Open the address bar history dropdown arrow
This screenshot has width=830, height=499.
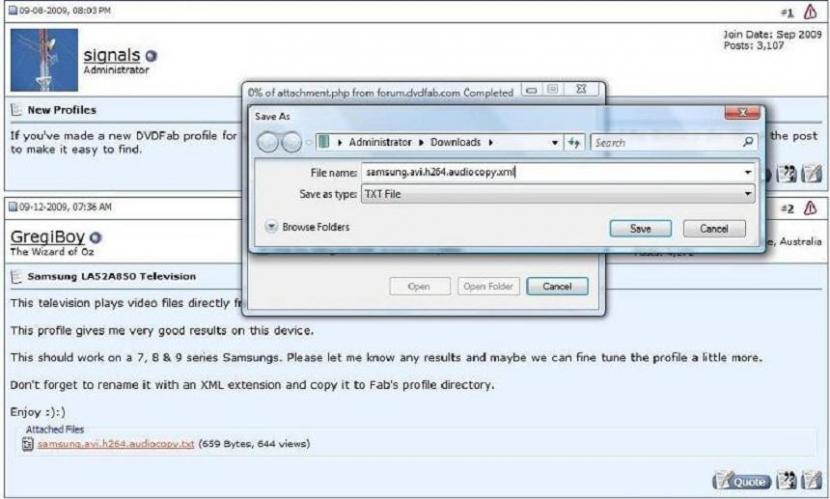click(x=555, y=143)
